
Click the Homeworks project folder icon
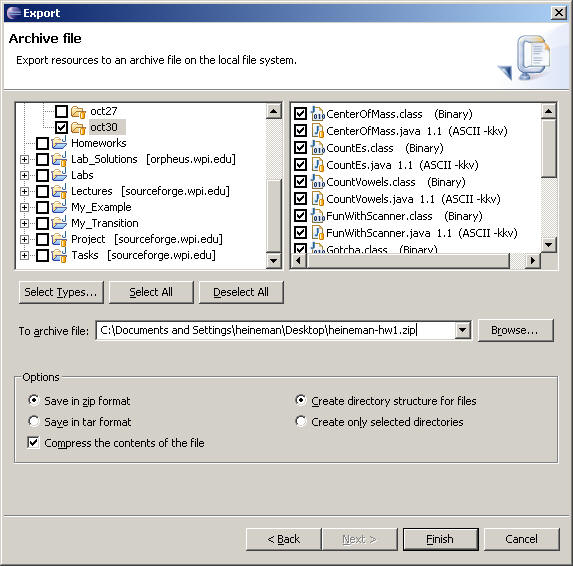(59, 143)
